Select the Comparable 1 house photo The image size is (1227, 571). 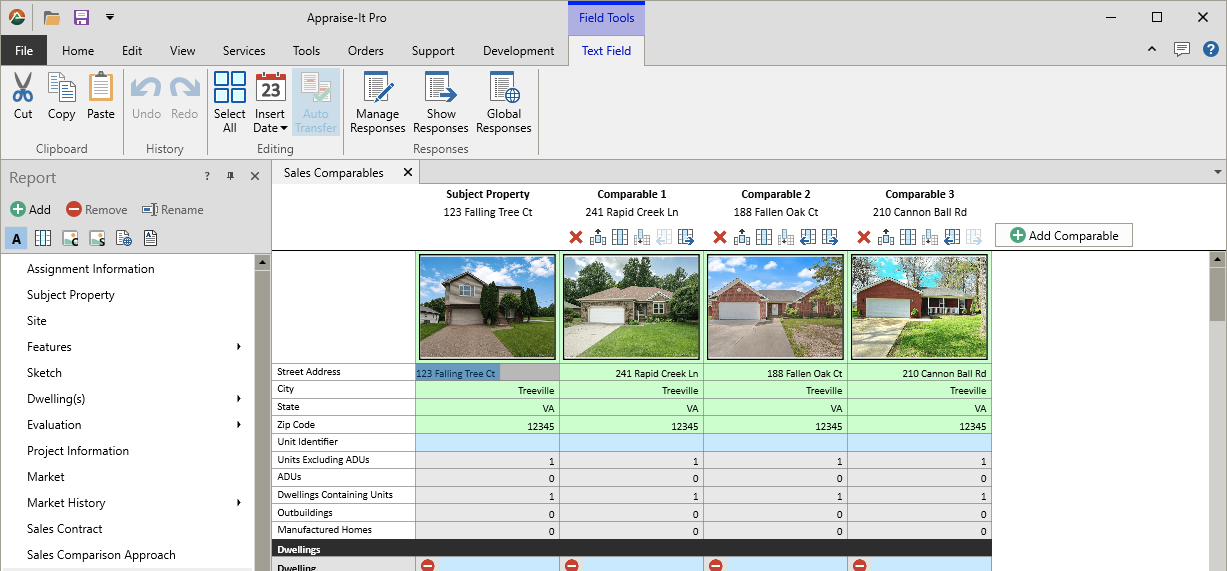click(631, 306)
